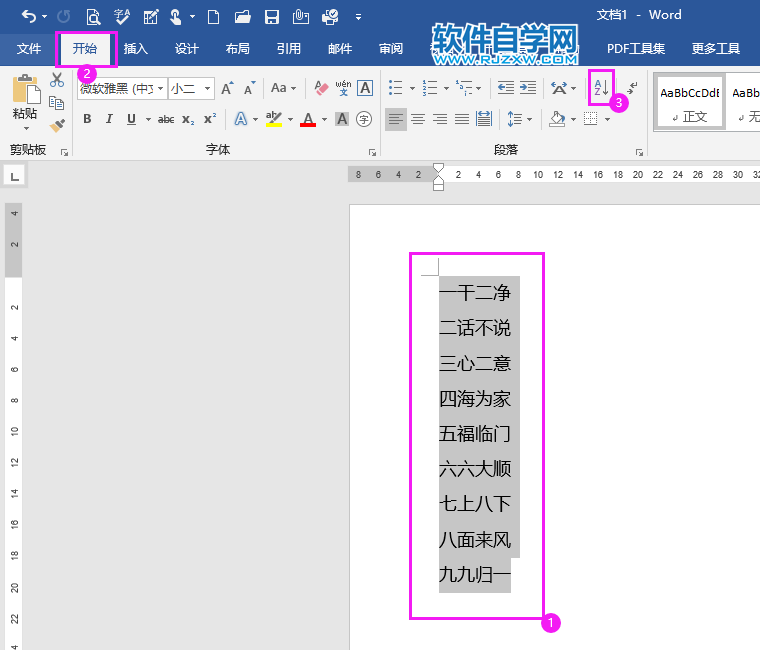Open the font size dropdown 小二

(191, 89)
